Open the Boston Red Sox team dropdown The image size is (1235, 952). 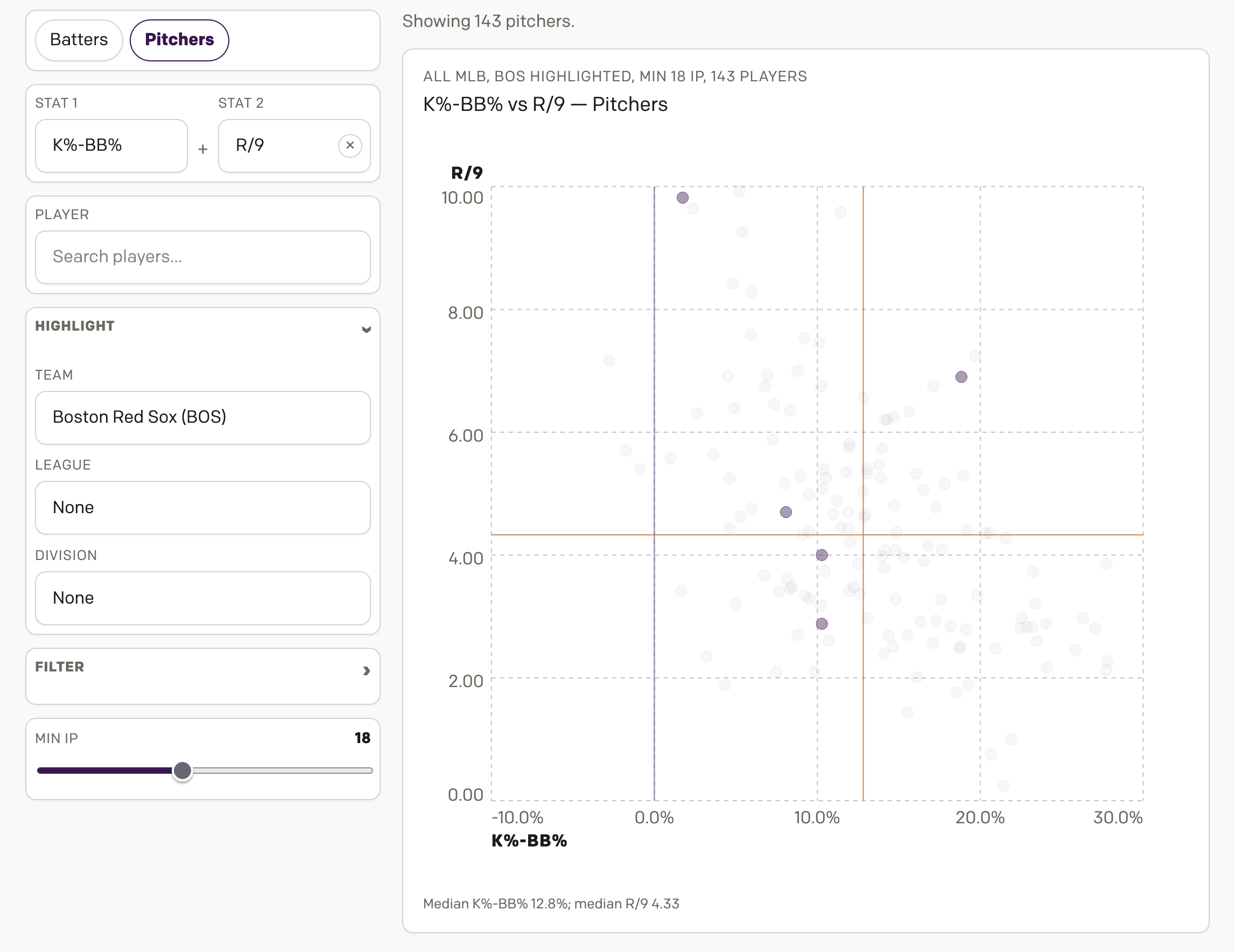pyautogui.click(x=202, y=417)
